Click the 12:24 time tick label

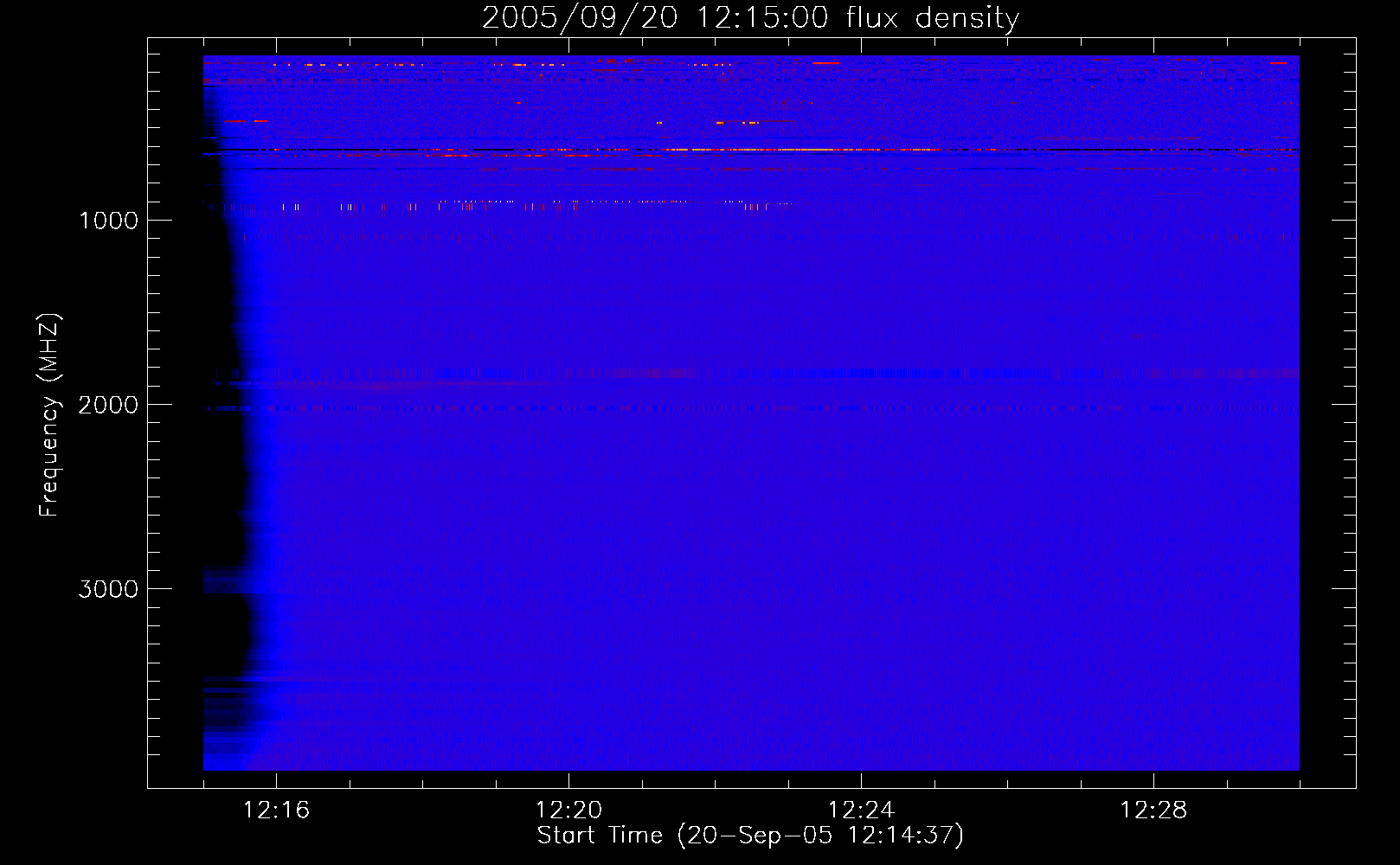pyautogui.click(x=861, y=810)
